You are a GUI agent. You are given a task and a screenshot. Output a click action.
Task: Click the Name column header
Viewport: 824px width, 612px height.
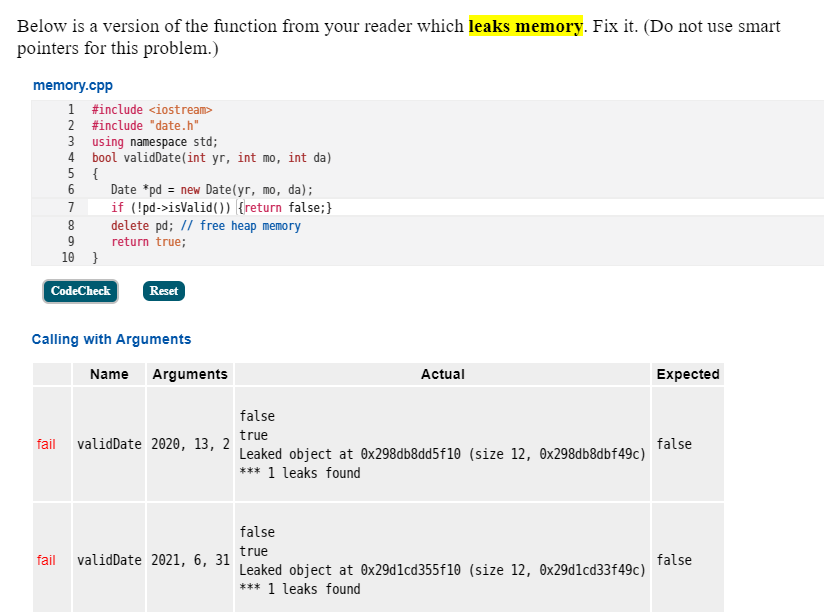pos(109,374)
